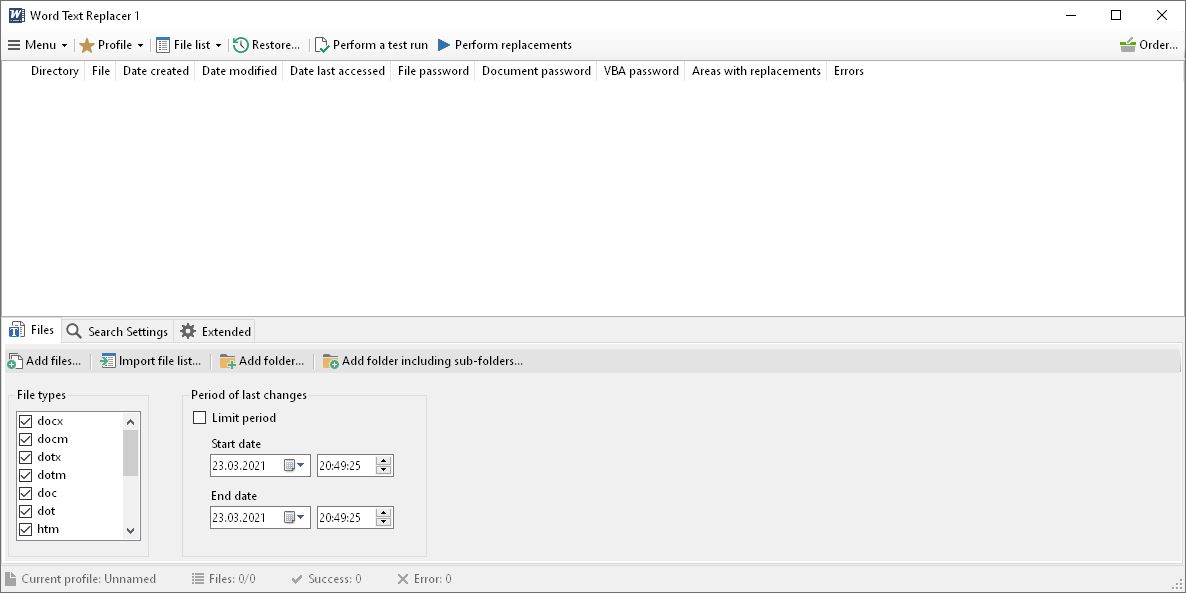Screen dimensions: 1186x593
Task: Click the star Profile icon
Action: (x=87, y=45)
